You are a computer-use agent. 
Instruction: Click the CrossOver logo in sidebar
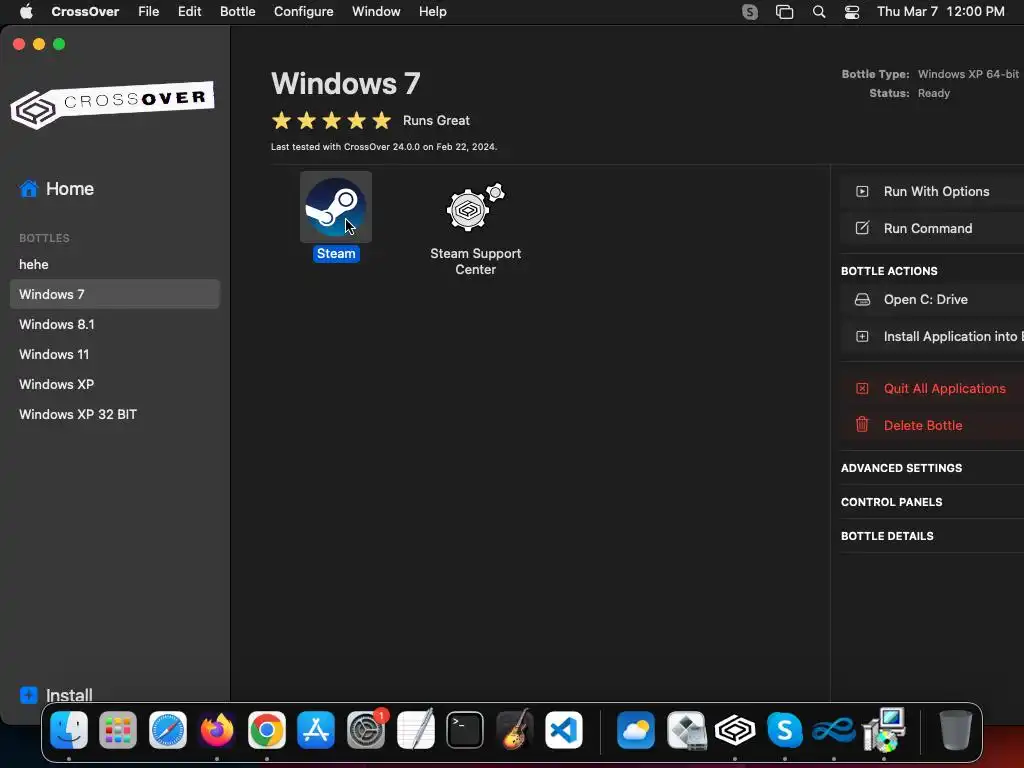(x=112, y=104)
